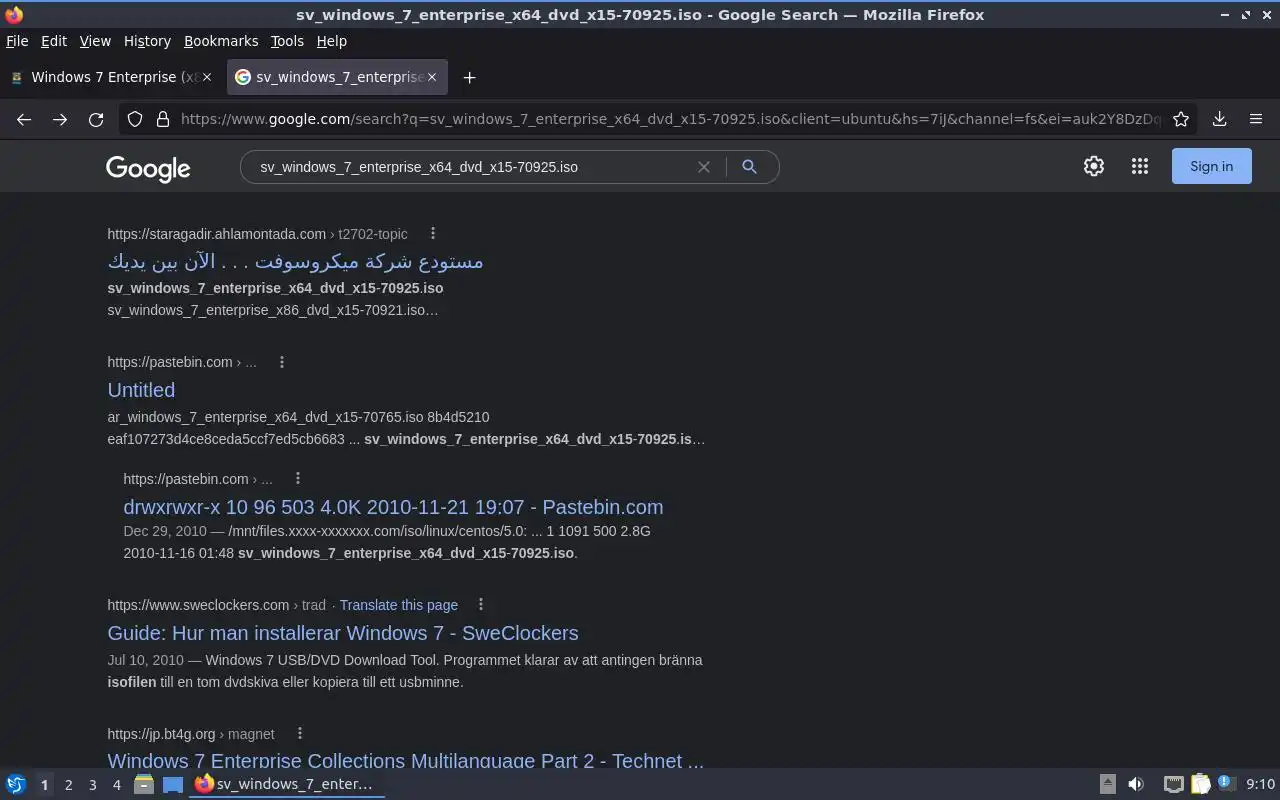Image resolution: width=1280 pixels, height=800 pixels.
Task: Switch to workspace 4
Action: tap(116, 785)
